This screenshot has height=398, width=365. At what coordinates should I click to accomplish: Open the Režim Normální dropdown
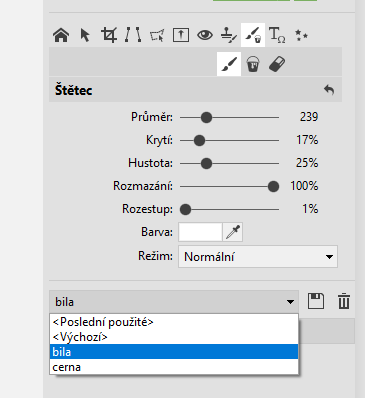point(258,257)
